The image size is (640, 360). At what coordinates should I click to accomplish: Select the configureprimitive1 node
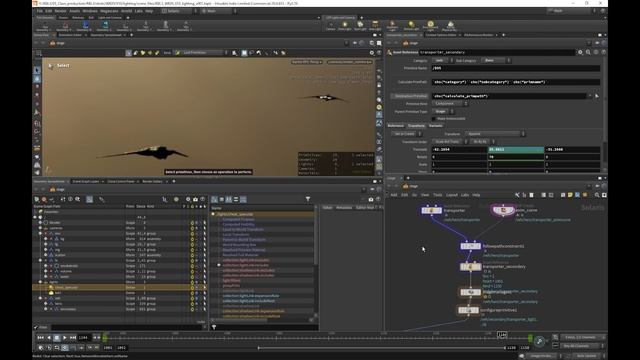coord(469,310)
